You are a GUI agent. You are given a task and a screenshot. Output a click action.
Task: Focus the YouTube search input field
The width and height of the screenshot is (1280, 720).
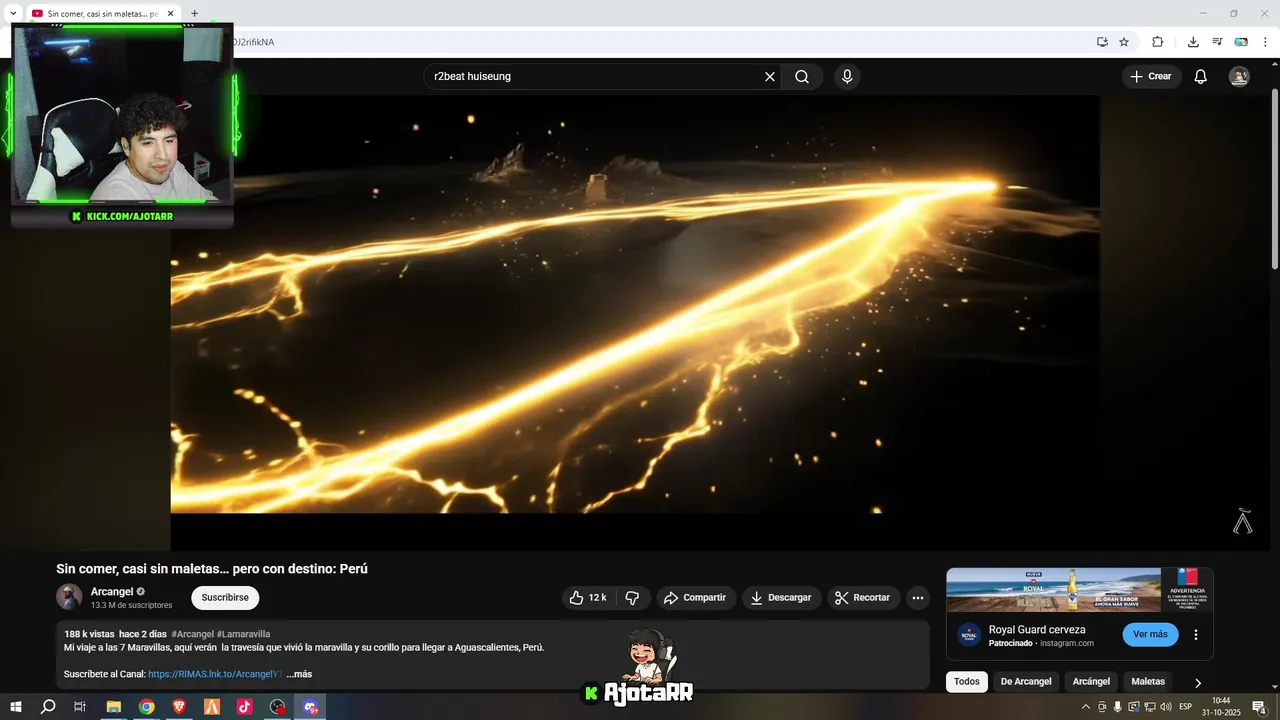pyautogui.click(x=595, y=77)
